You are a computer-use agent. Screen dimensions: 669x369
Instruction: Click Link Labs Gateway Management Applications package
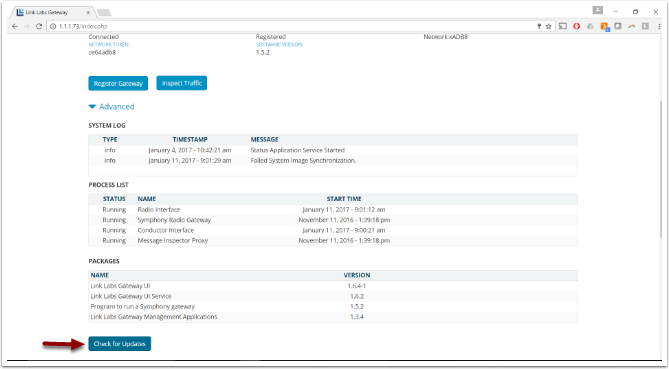pos(154,317)
